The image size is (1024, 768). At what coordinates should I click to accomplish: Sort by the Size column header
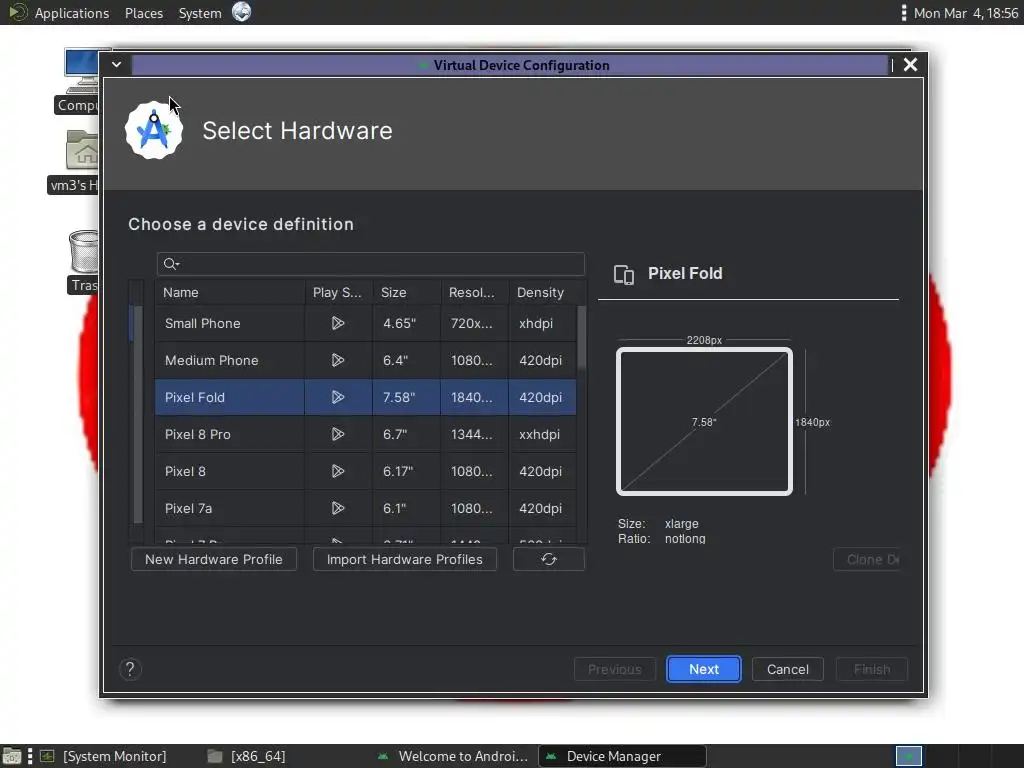tap(406, 293)
